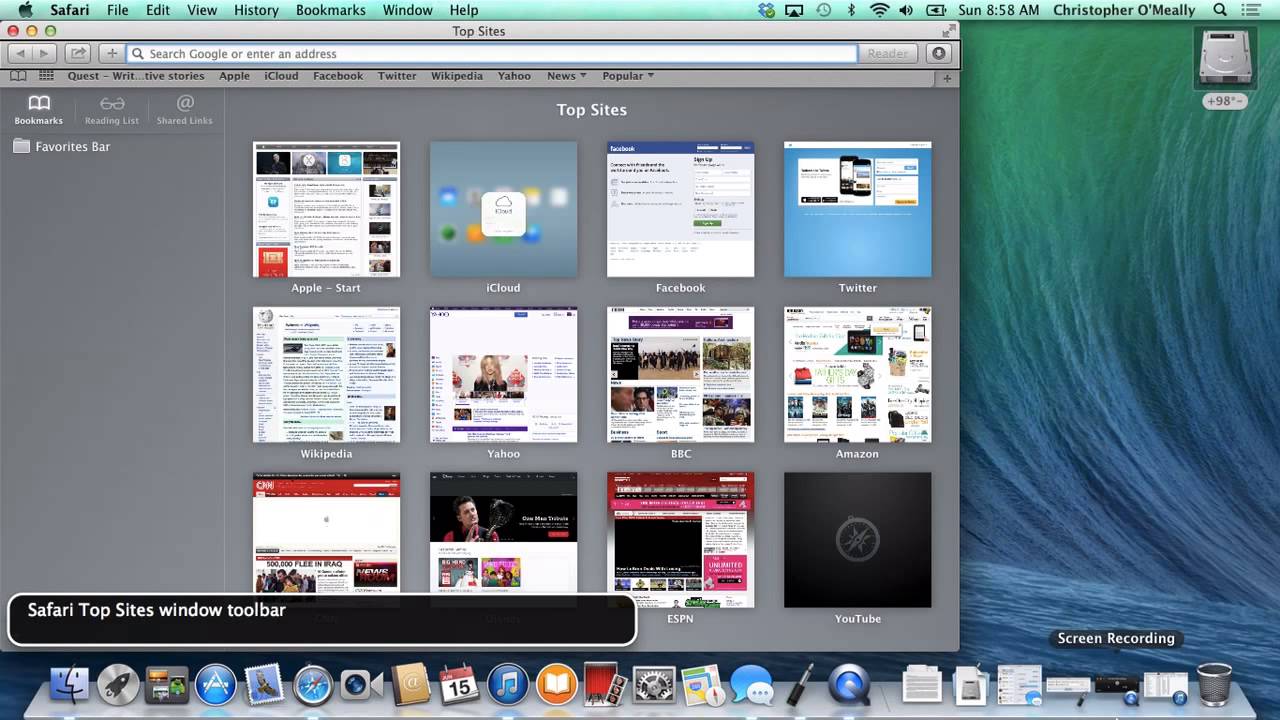The width and height of the screenshot is (1280, 720).
Task: Click the search or address field
Action: [492, 53]
